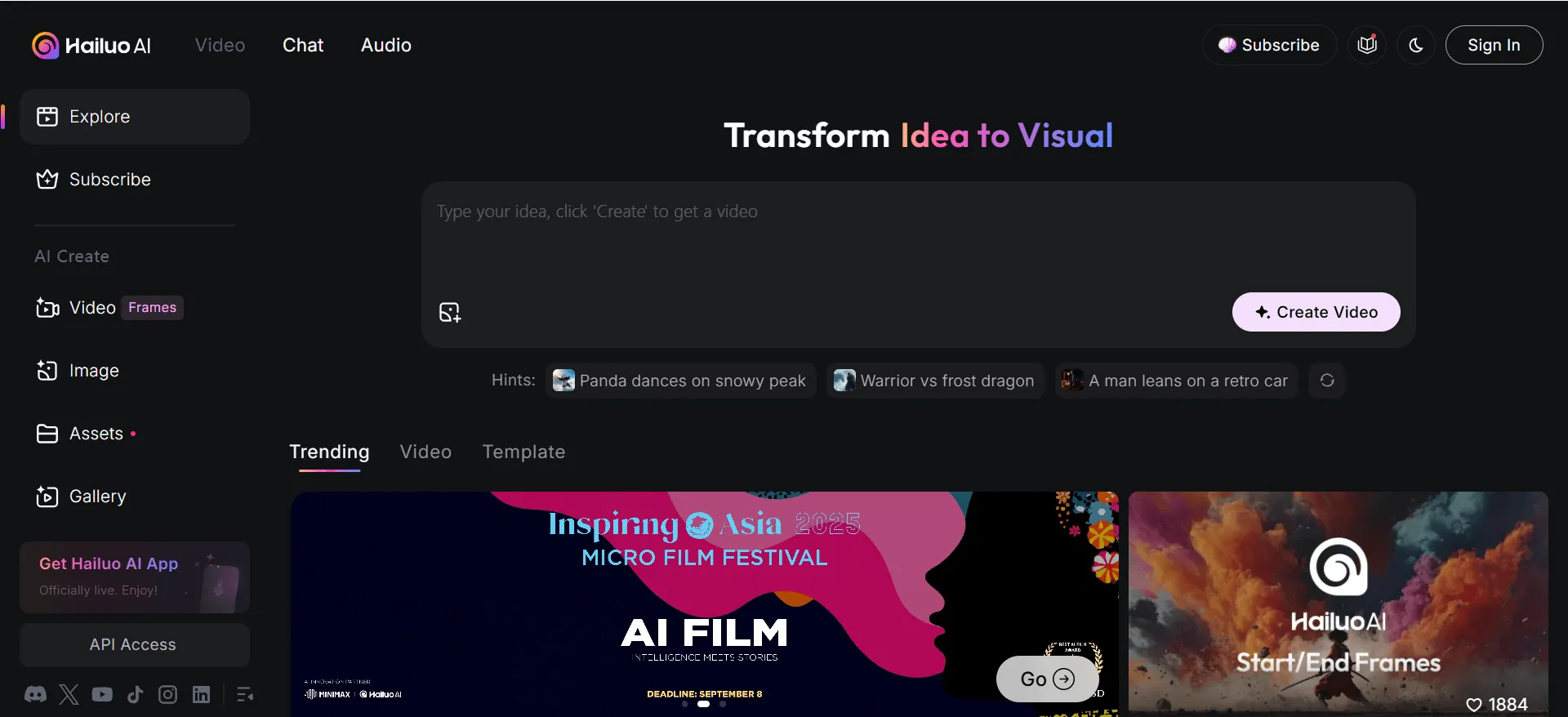Screen dimensions: 1568x717
Task: Click the Video camera sidebar icon
Action: tap(47, 308)
